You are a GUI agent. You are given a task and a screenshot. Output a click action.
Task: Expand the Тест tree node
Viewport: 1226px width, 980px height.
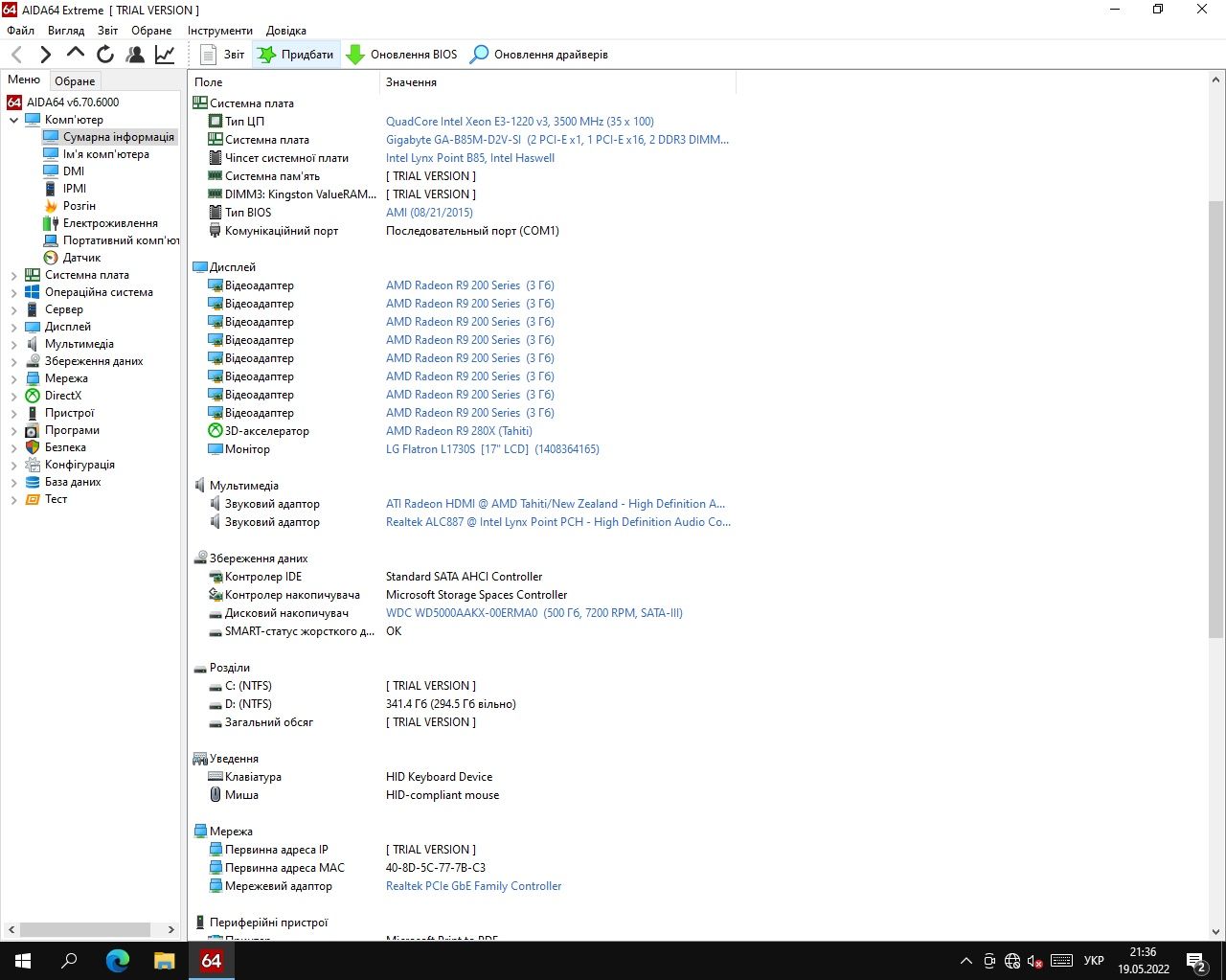coord(13,499)
